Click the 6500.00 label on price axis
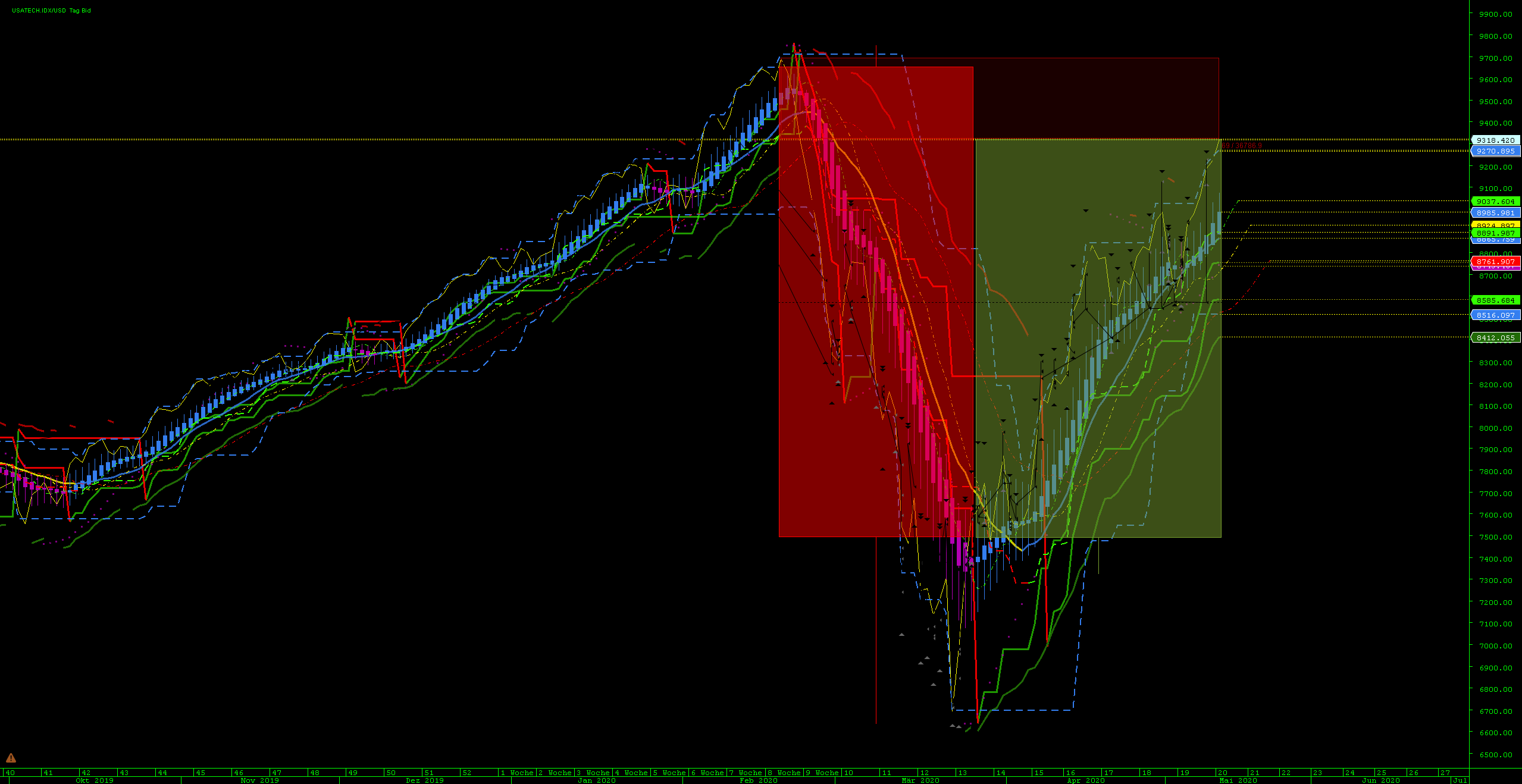1522x784 pixels. [1495, 755]
